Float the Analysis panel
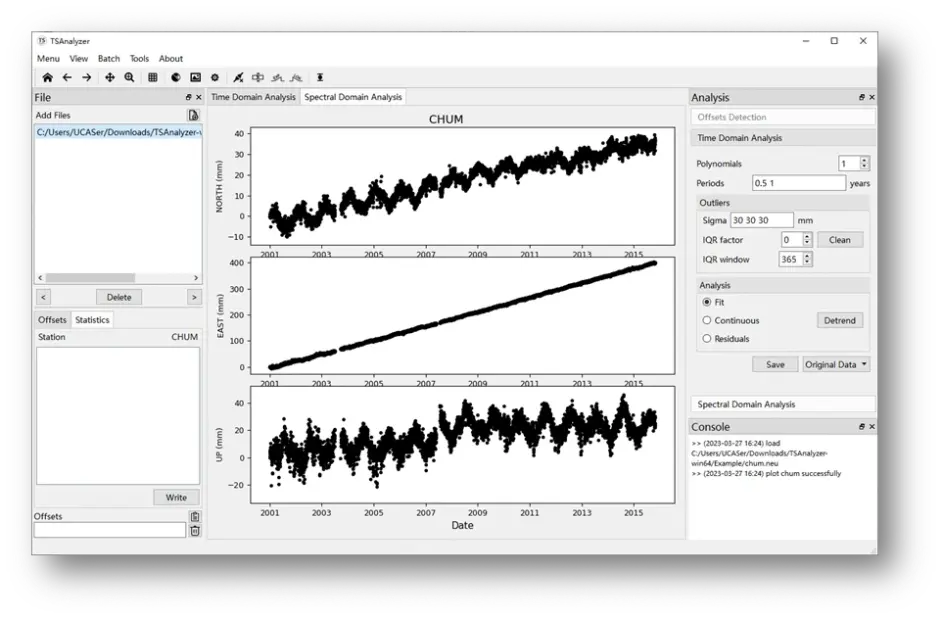Image resolution: width=942 pixels, height=619 pixels. pyautogui.click(x=862, y=97)
